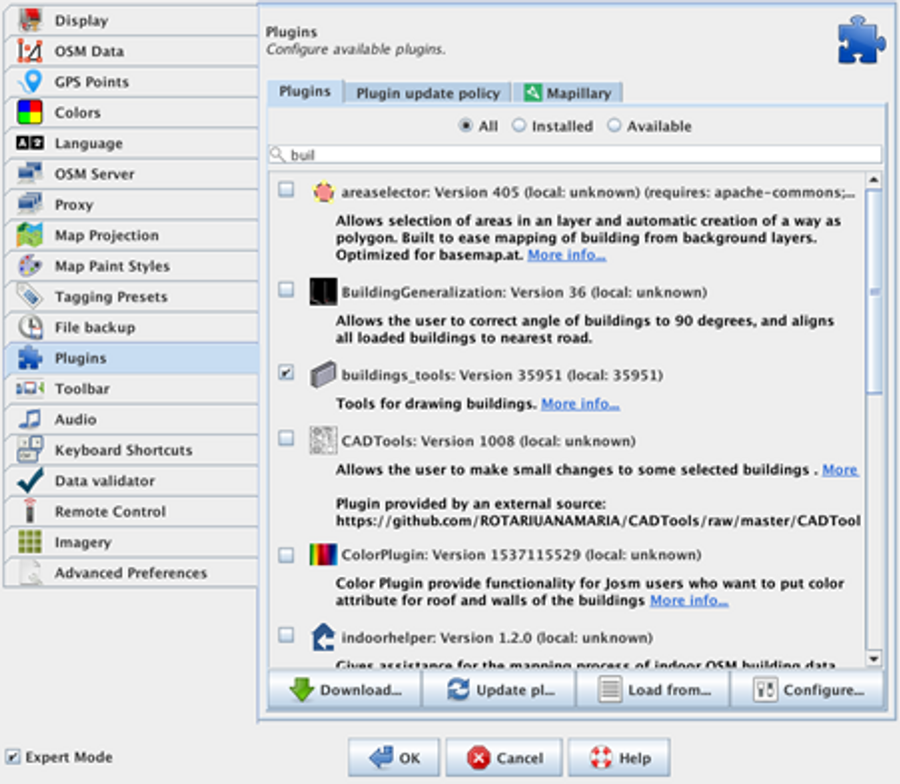Screen dimensions: 900x784
Task: Select the Installed radio button
Action: pyautogui.click(x=518, y=125)
